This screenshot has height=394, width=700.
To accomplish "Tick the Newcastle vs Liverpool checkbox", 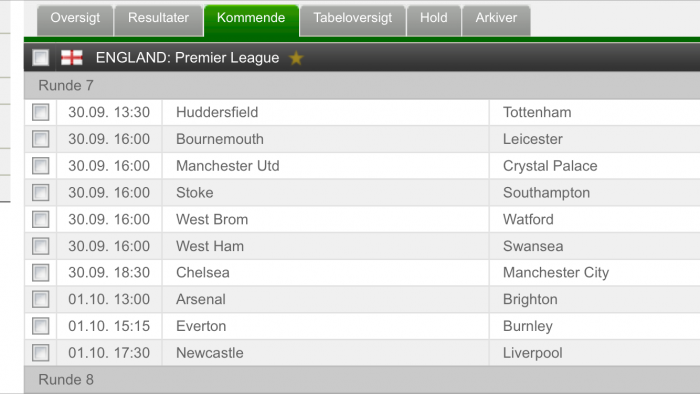I will 41,353.
